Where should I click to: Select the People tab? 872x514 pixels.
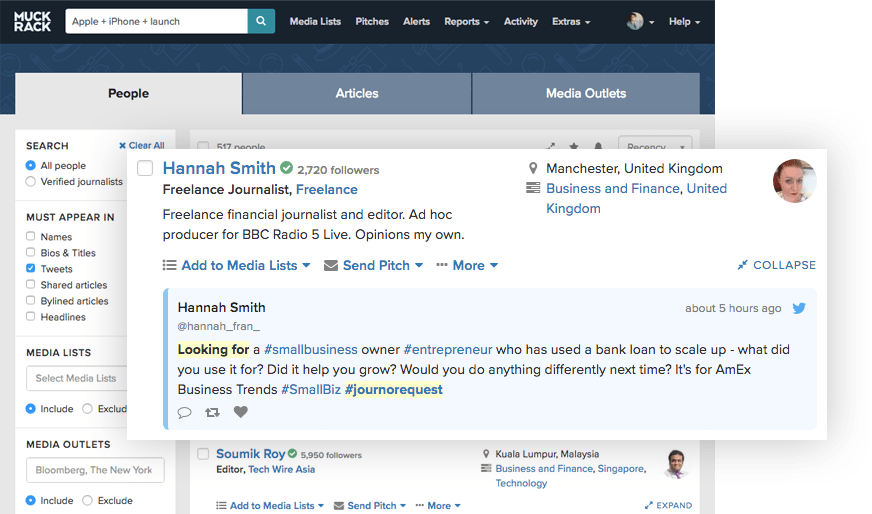coord(128,93)
